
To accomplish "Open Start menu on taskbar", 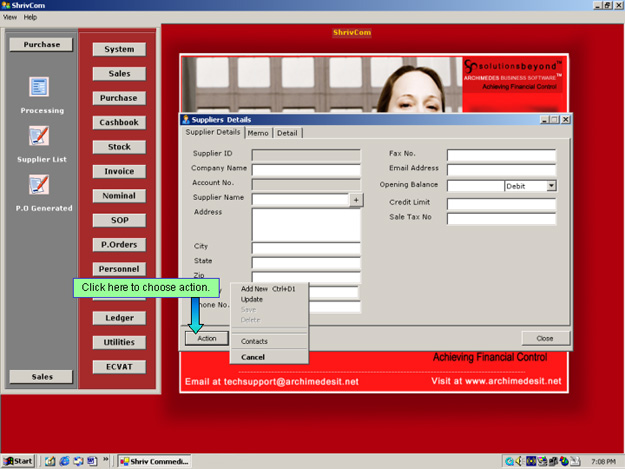I will [x=18, y=461].
